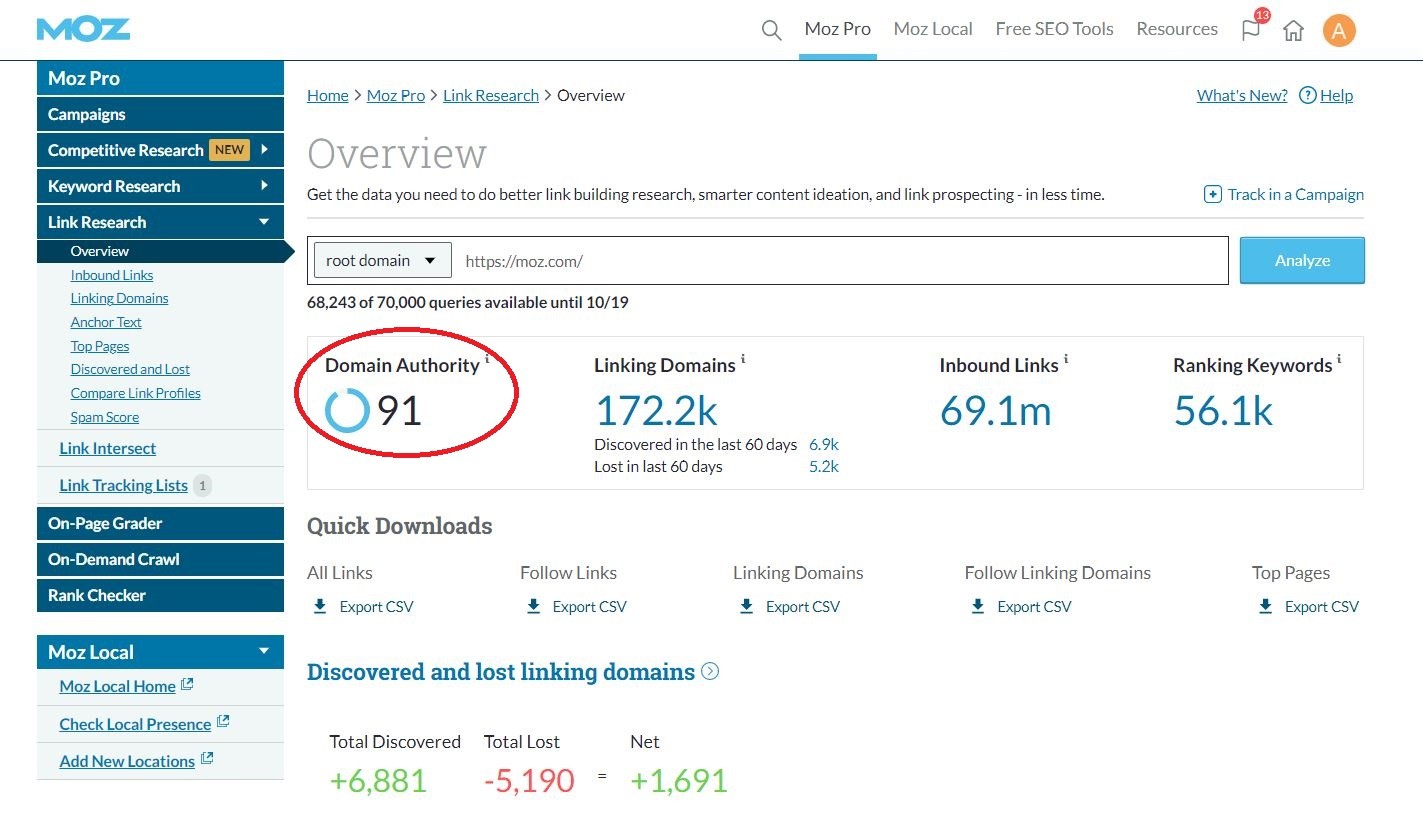The image size is (1423, 820).
Task: Show Ranking Keywords info icon
Action: [1339, 358]
